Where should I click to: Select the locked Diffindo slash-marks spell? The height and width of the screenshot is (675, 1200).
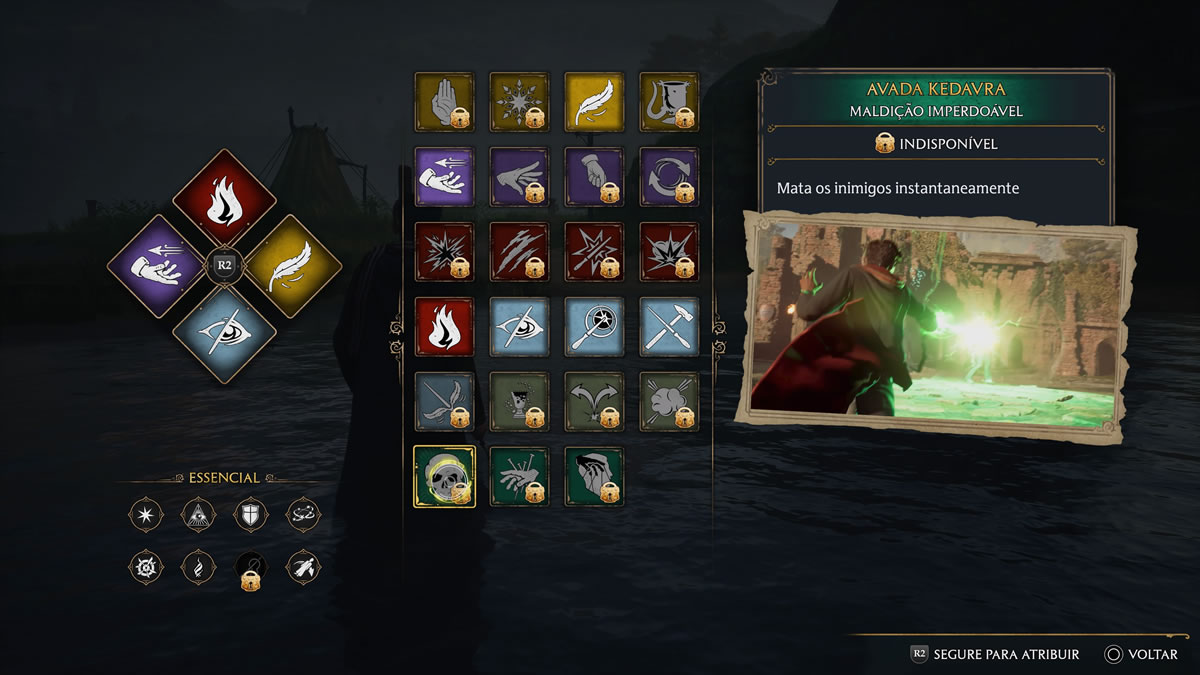[519, 252]
